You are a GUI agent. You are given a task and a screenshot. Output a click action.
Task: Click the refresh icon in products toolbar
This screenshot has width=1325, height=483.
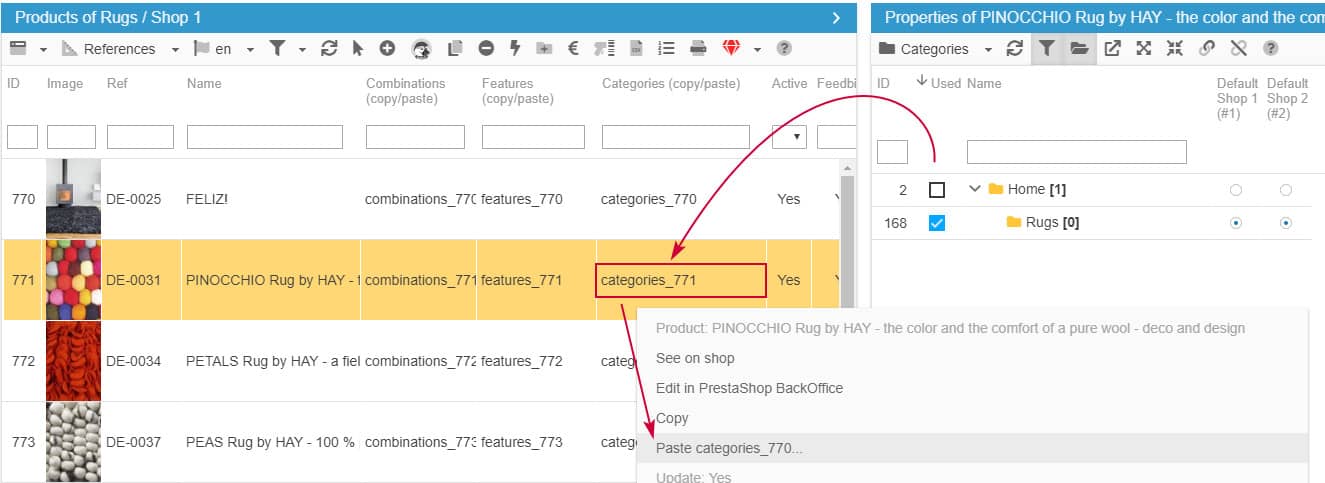pyautogui.click(x=329, y=48)
